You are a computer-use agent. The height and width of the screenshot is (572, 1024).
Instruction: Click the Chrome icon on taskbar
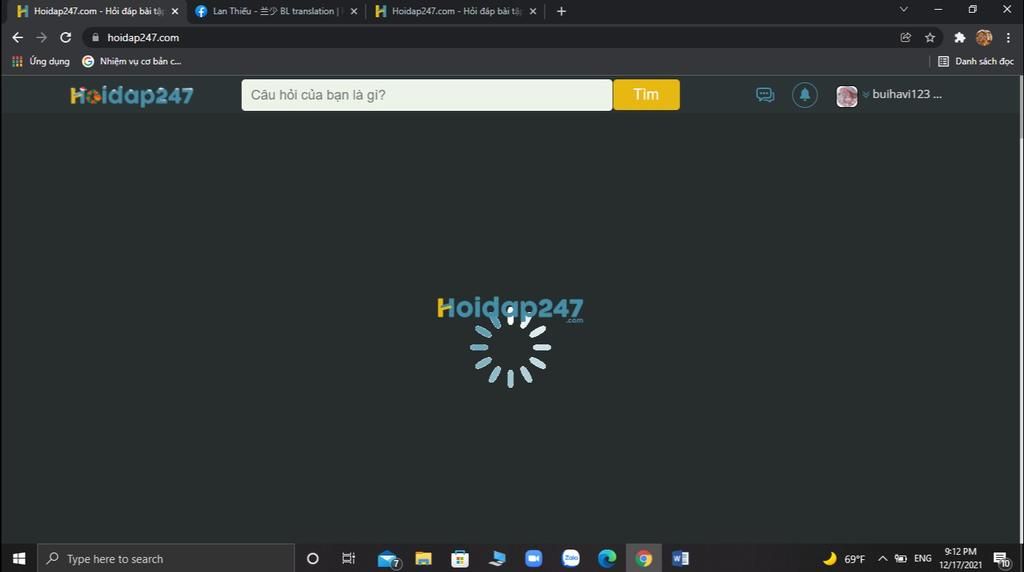[643, 558]
